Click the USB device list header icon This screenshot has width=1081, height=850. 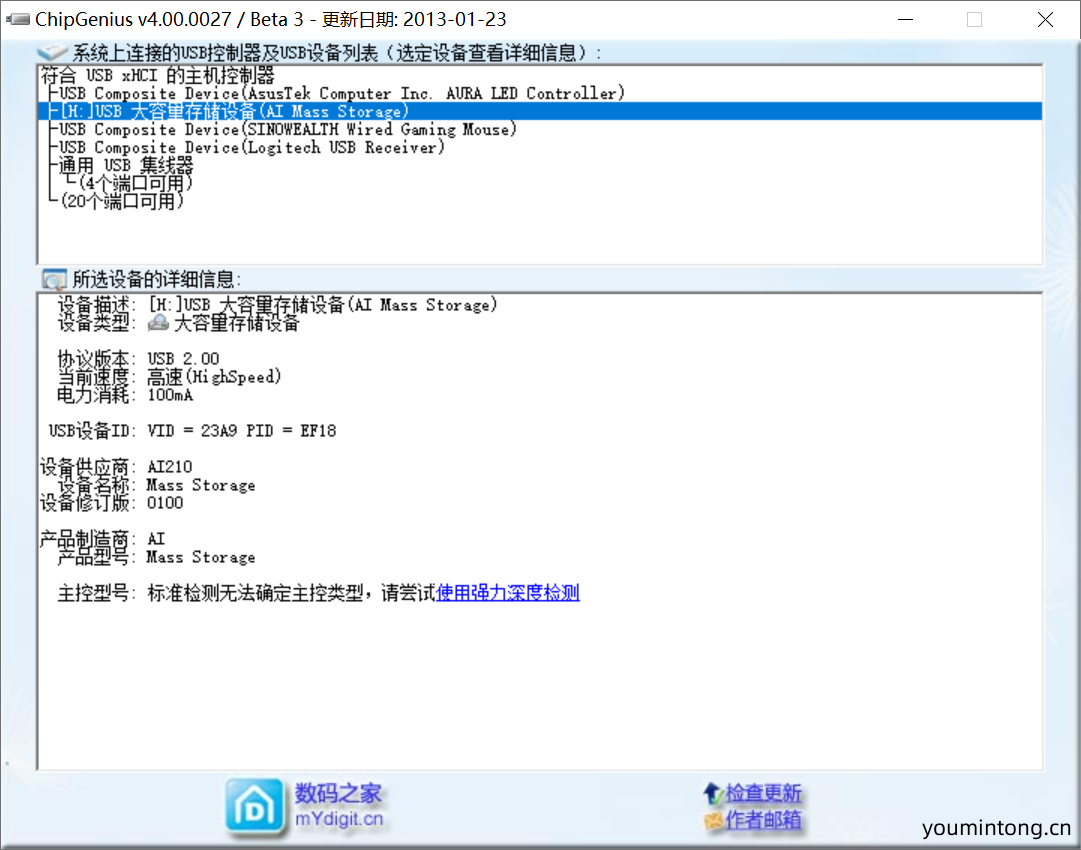pos(52,52)
